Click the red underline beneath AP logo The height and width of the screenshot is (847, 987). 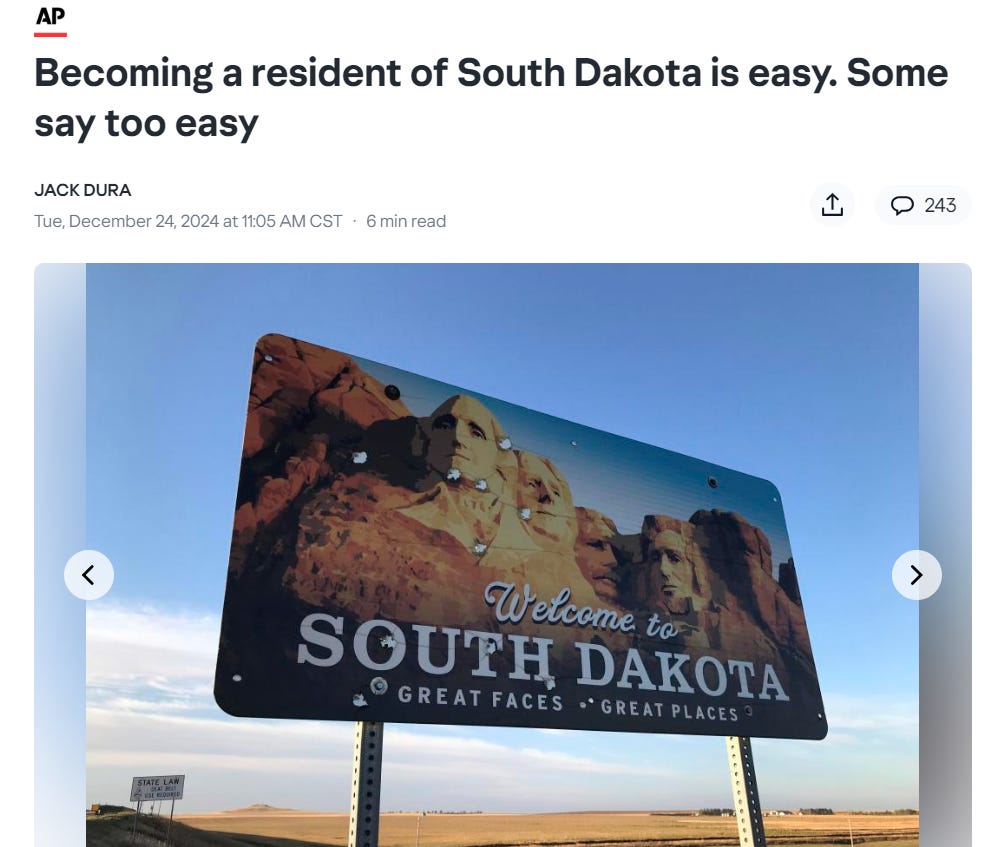coord(50,35)
